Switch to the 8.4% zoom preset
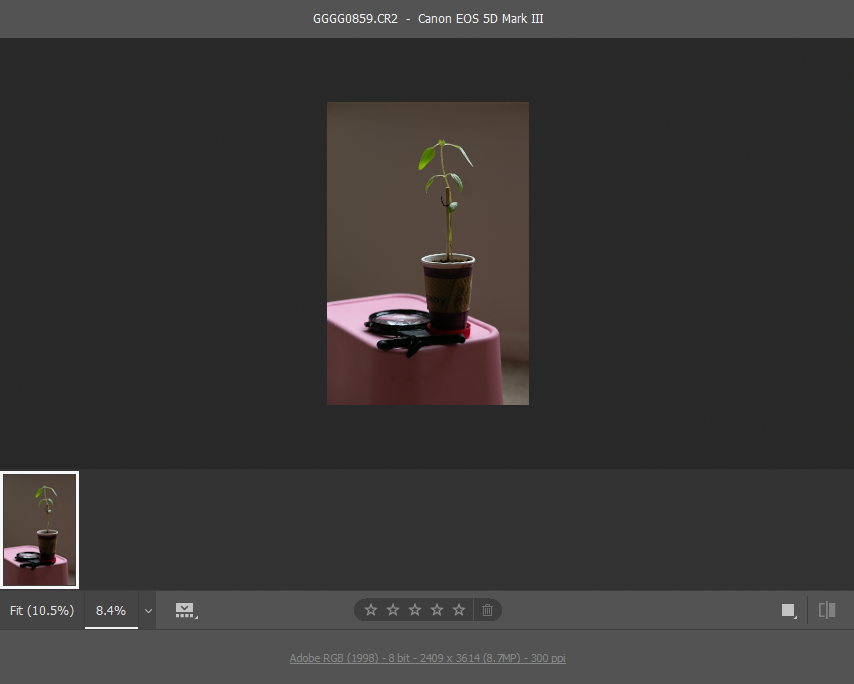 (x=110, y=610)
